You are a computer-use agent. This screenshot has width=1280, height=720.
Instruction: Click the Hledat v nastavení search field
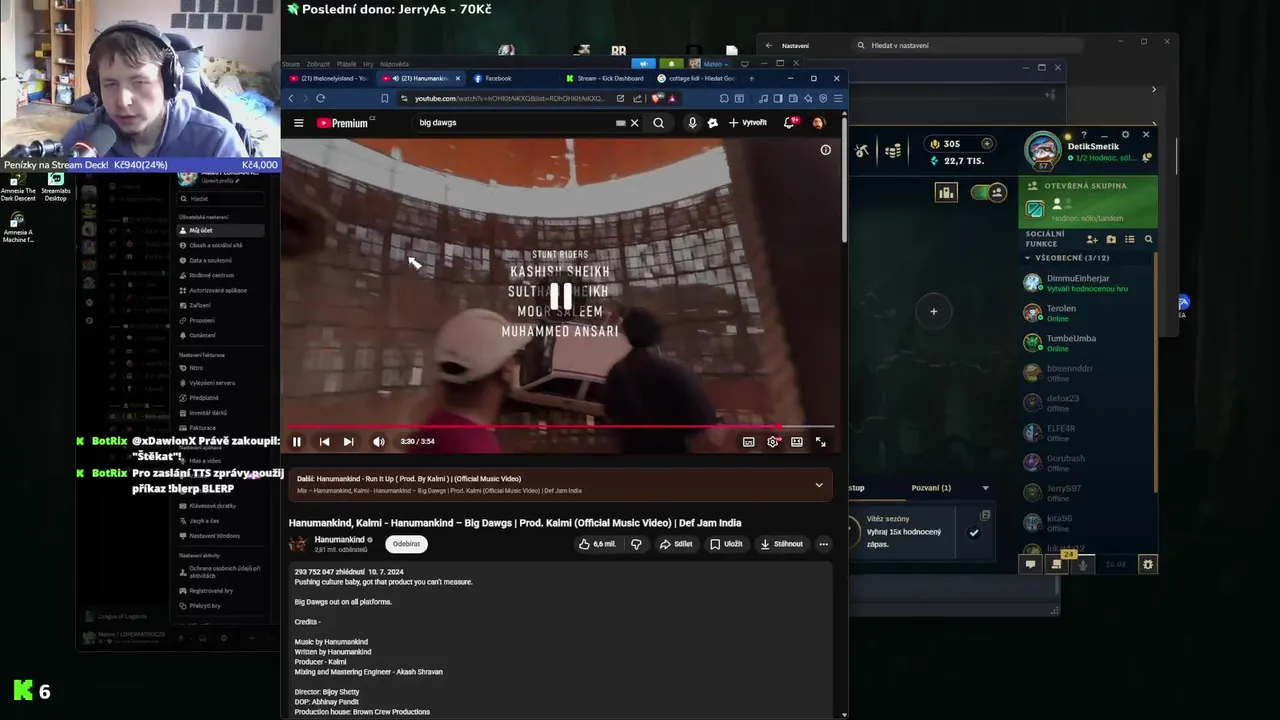point(968,45)
